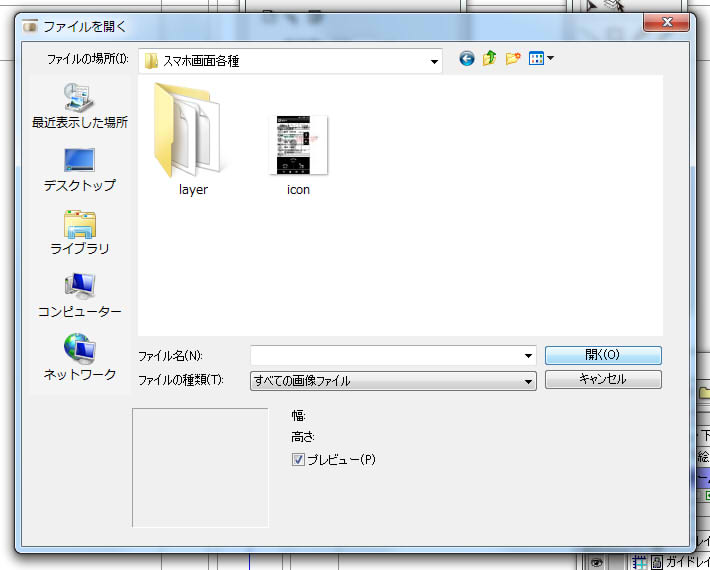Screen dimensions: 710x570
Task: Click the layer folder name text
Action: (x=193, y=190)
